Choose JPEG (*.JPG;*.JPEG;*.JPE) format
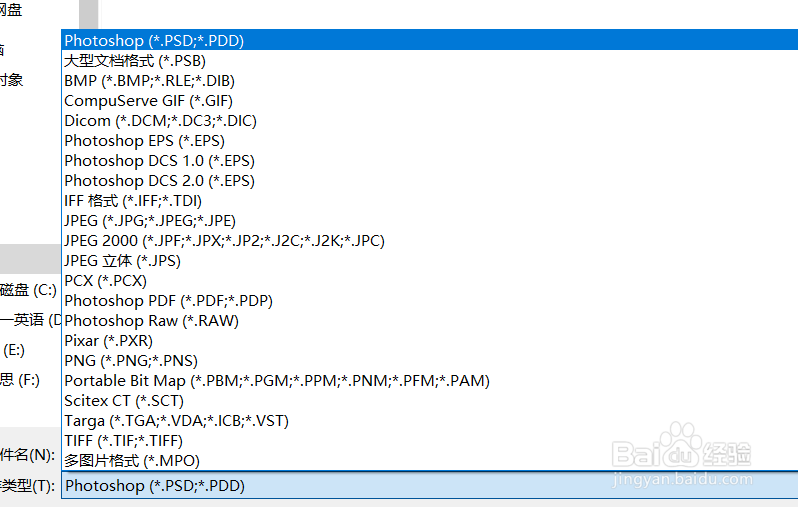The image size is (798, 507). coord(430,220)
